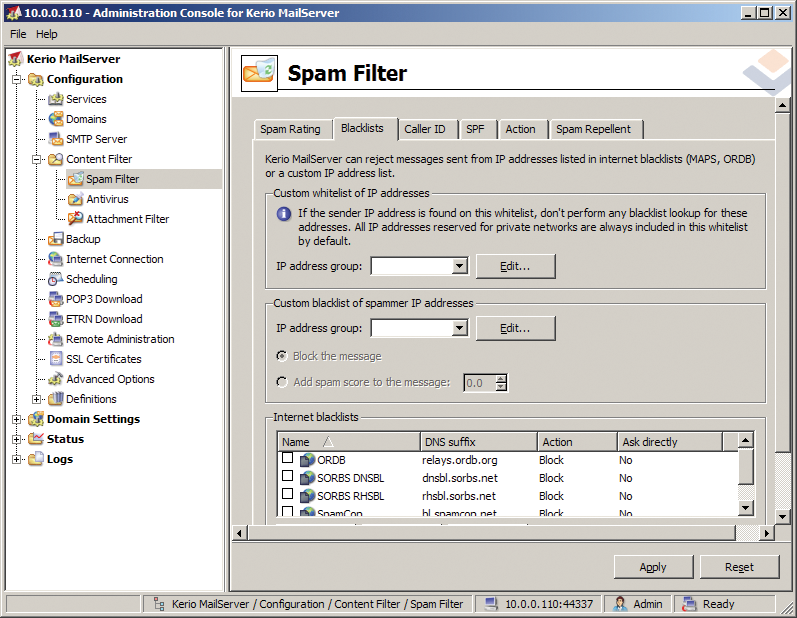
Task: Collapse the Content Filter tree node
Action: [37, 159]
